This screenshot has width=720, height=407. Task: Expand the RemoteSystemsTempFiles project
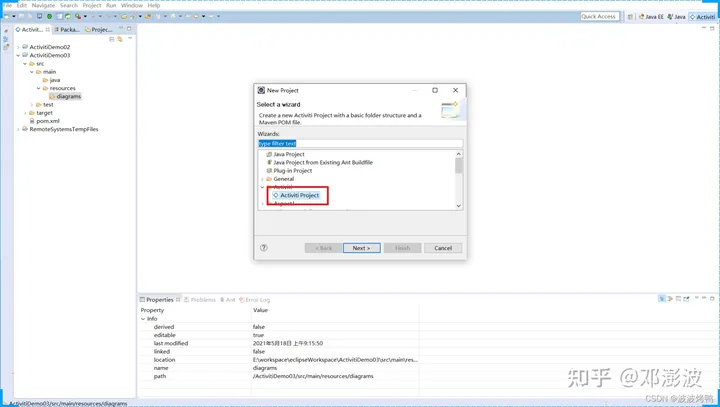tap(18, 130)
